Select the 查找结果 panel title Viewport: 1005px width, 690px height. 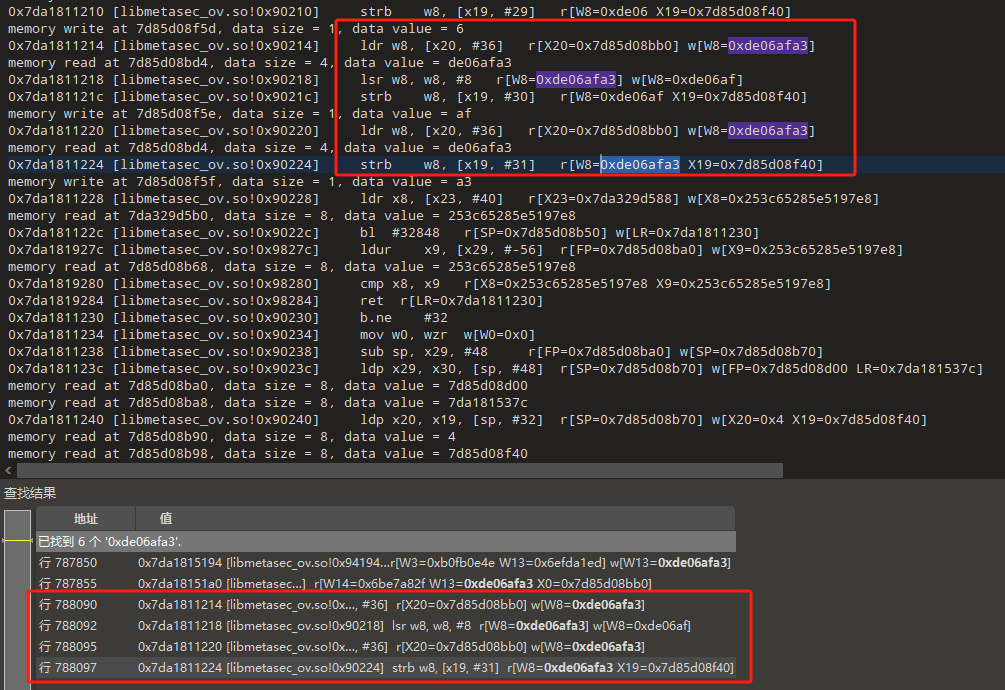point(30,493)
